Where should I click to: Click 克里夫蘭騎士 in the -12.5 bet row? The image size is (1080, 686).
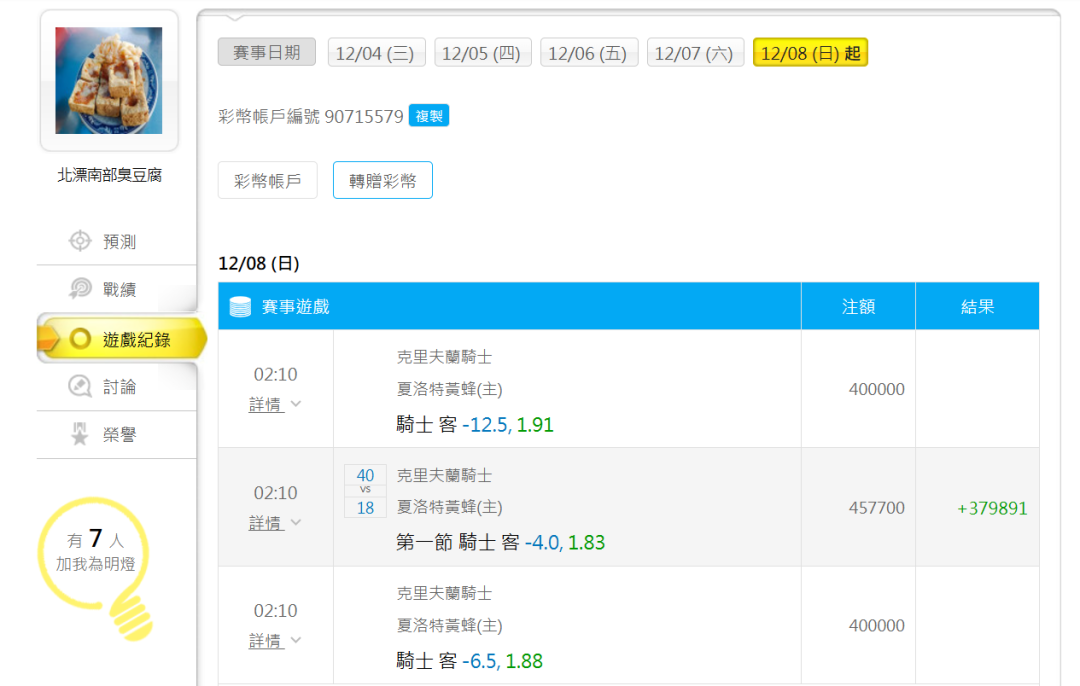tap(444, 357)
